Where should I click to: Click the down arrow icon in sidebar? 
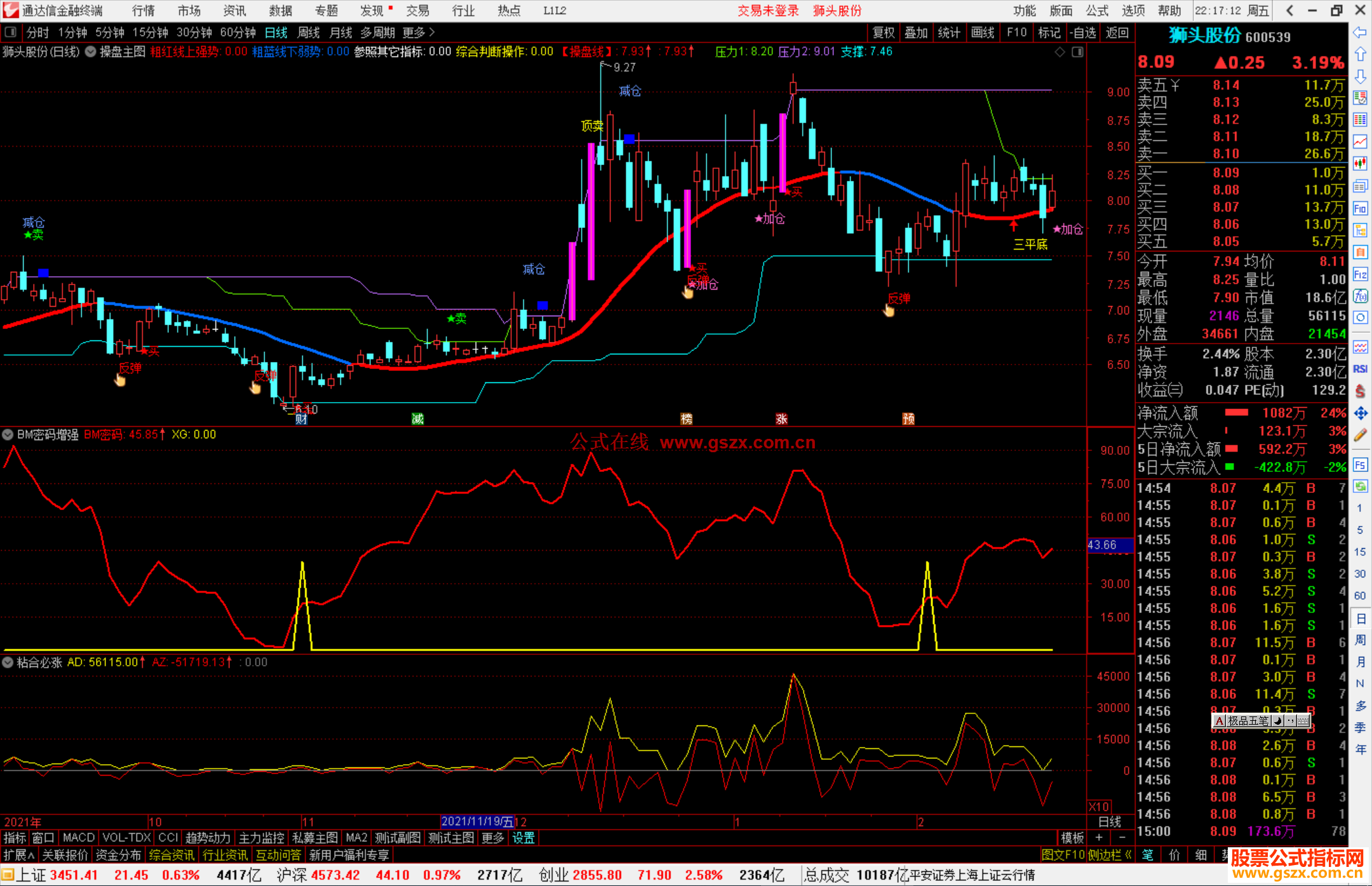1360,77
